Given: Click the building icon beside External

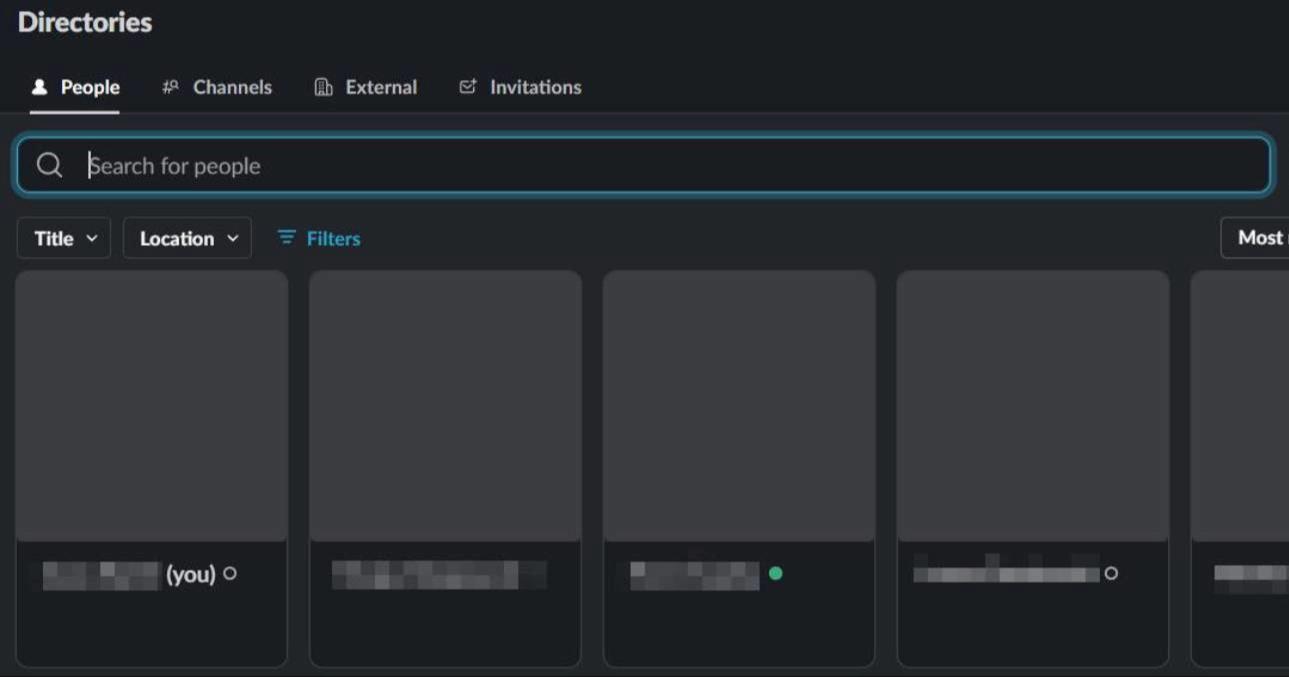Looking at the screenshot, I should point(323,87).
